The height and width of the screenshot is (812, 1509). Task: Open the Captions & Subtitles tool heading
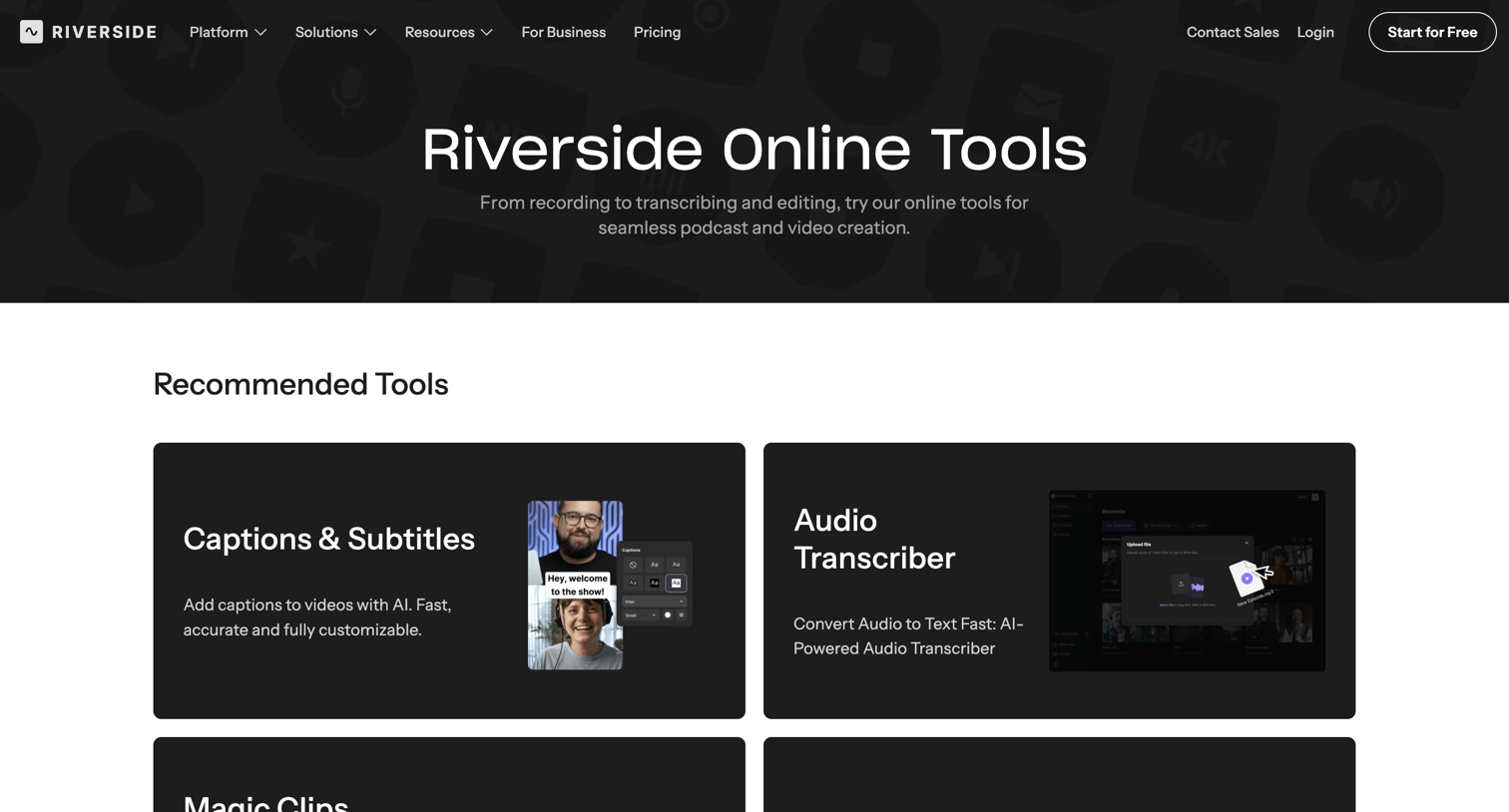point(329,539)
